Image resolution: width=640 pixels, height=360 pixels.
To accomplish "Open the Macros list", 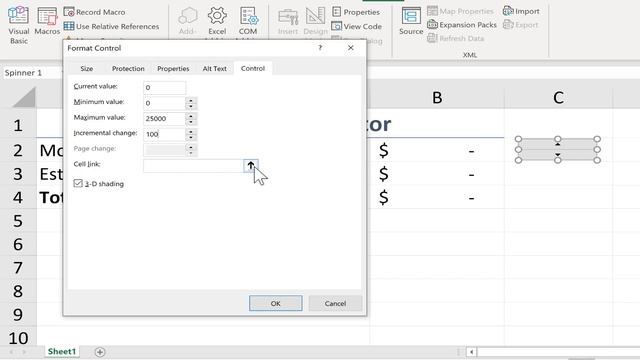I will [x=47, y=21].
